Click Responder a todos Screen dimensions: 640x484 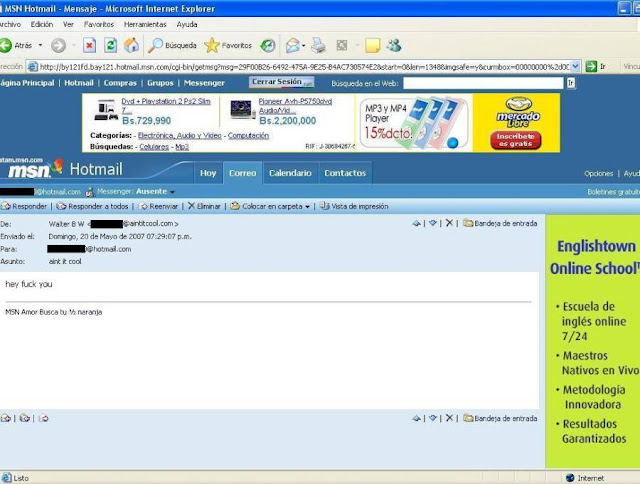(92, 206)
